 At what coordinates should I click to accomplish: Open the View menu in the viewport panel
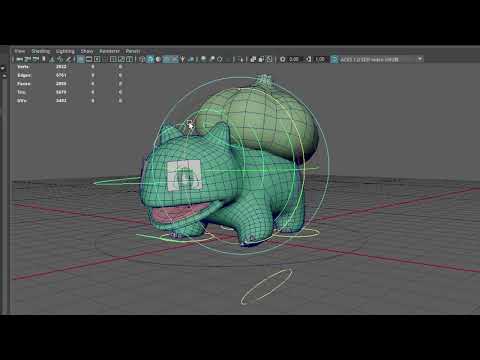[20, 51]
